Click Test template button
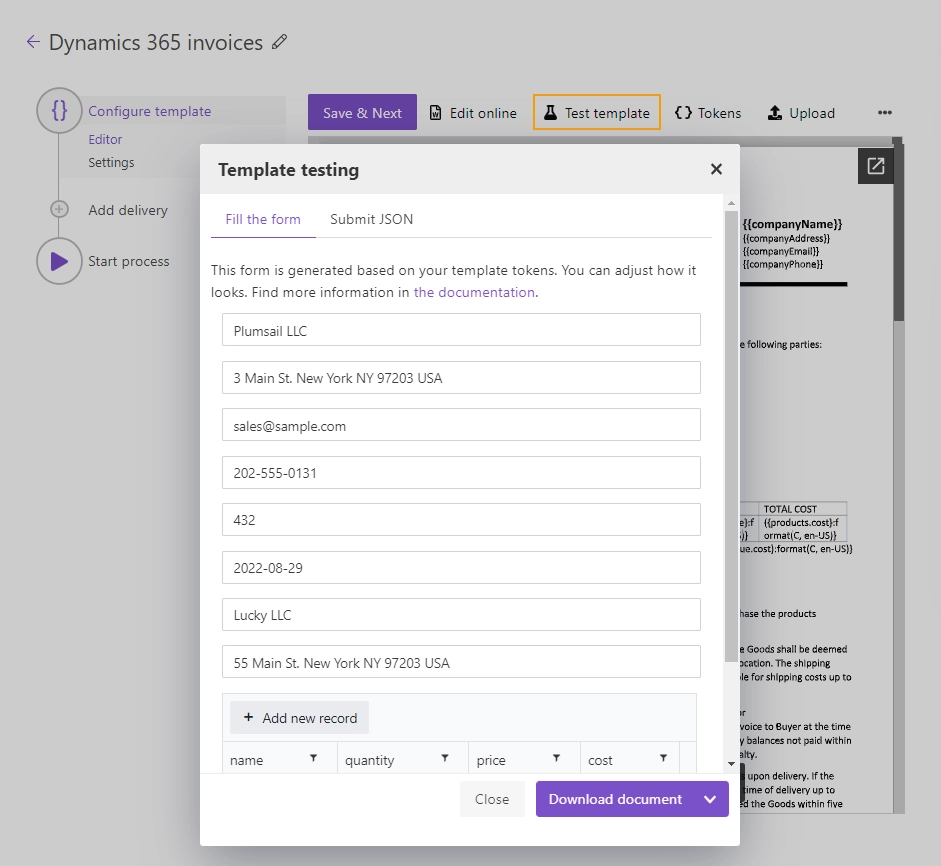 tap(597, 112)
